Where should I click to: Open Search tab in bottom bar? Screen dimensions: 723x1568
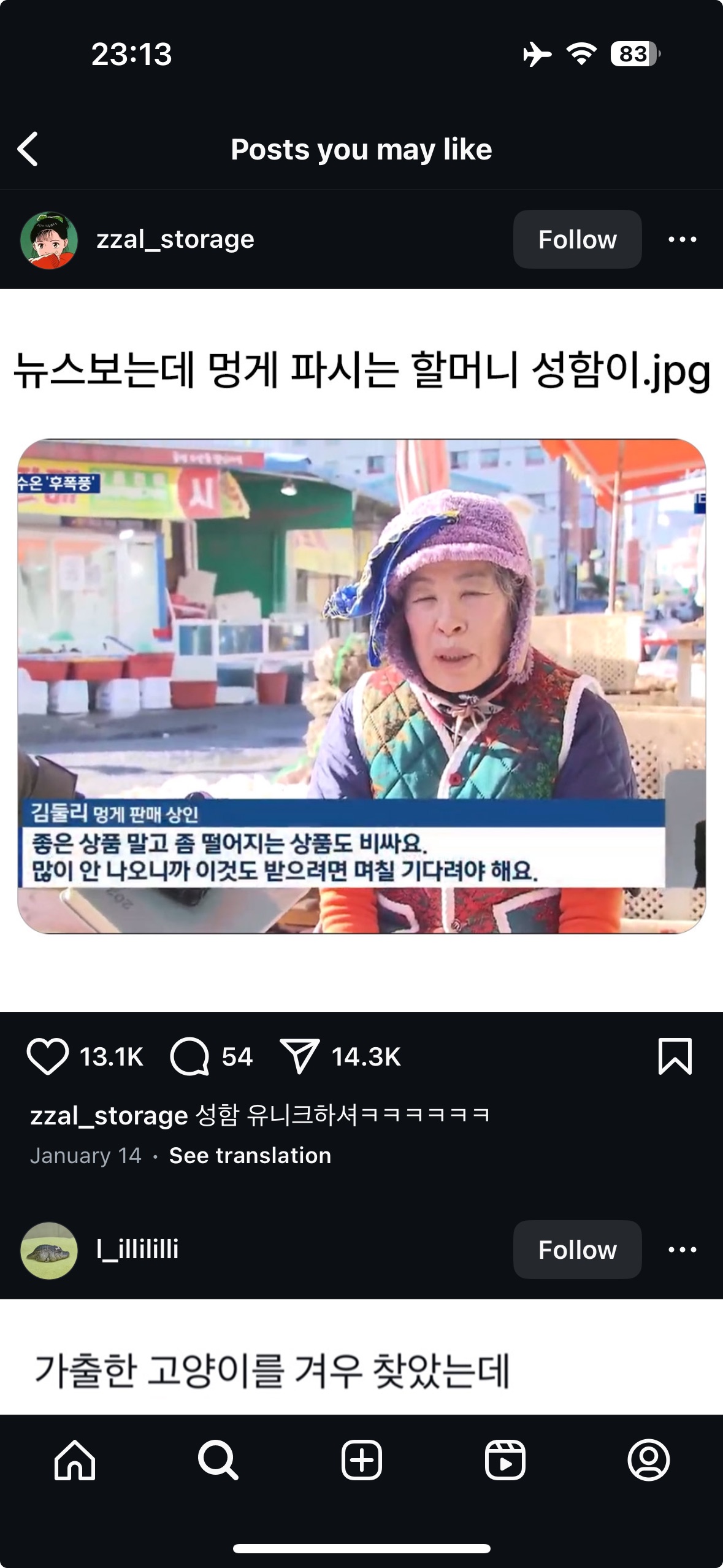coord(218,1460)
